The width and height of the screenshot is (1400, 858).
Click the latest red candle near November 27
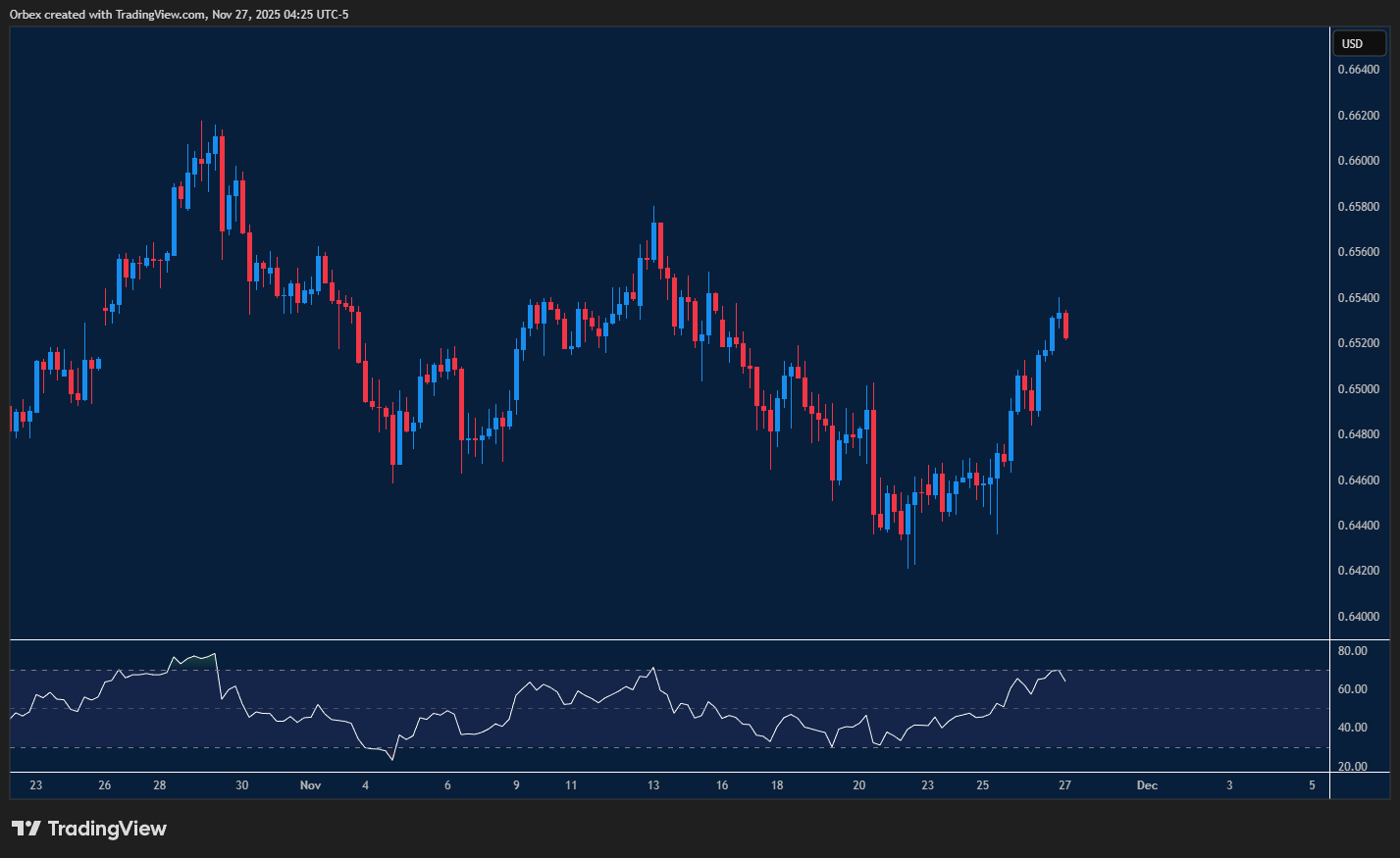click(1065, 324)
